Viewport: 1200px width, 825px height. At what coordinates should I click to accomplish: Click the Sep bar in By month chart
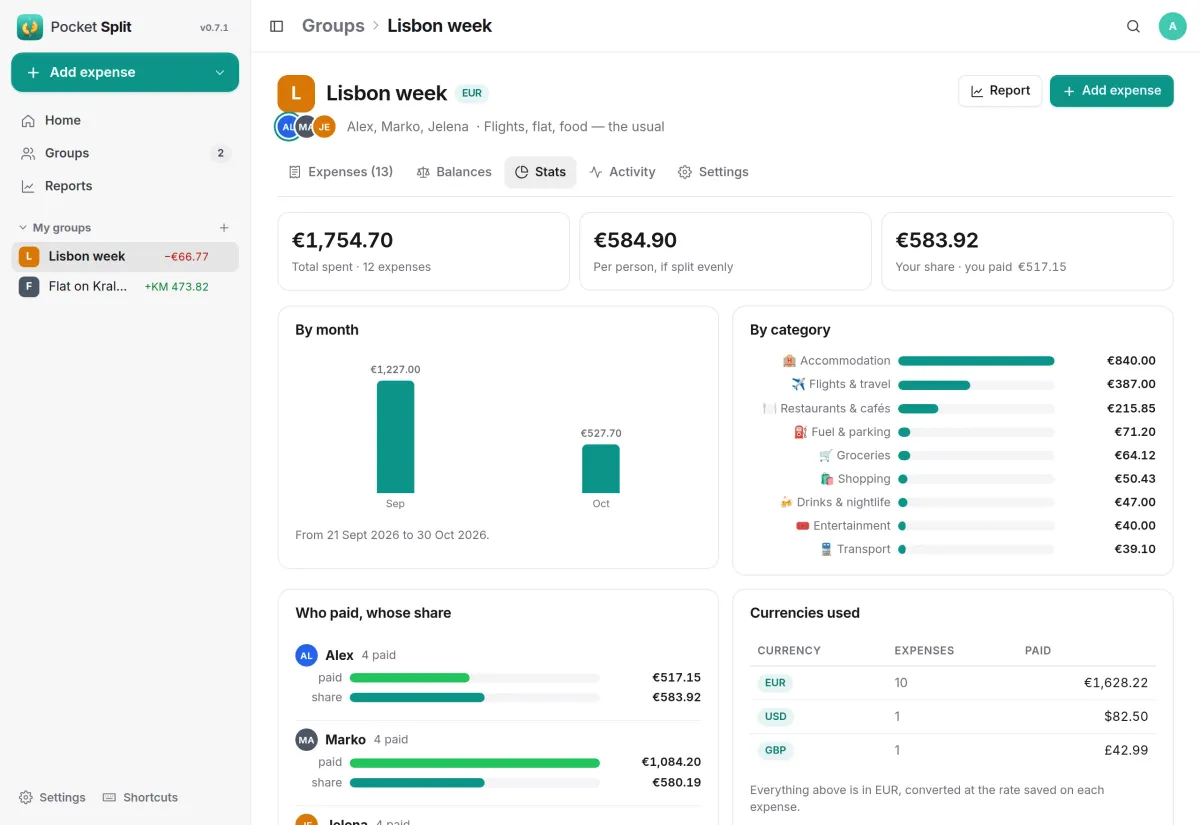pos(395,437)
